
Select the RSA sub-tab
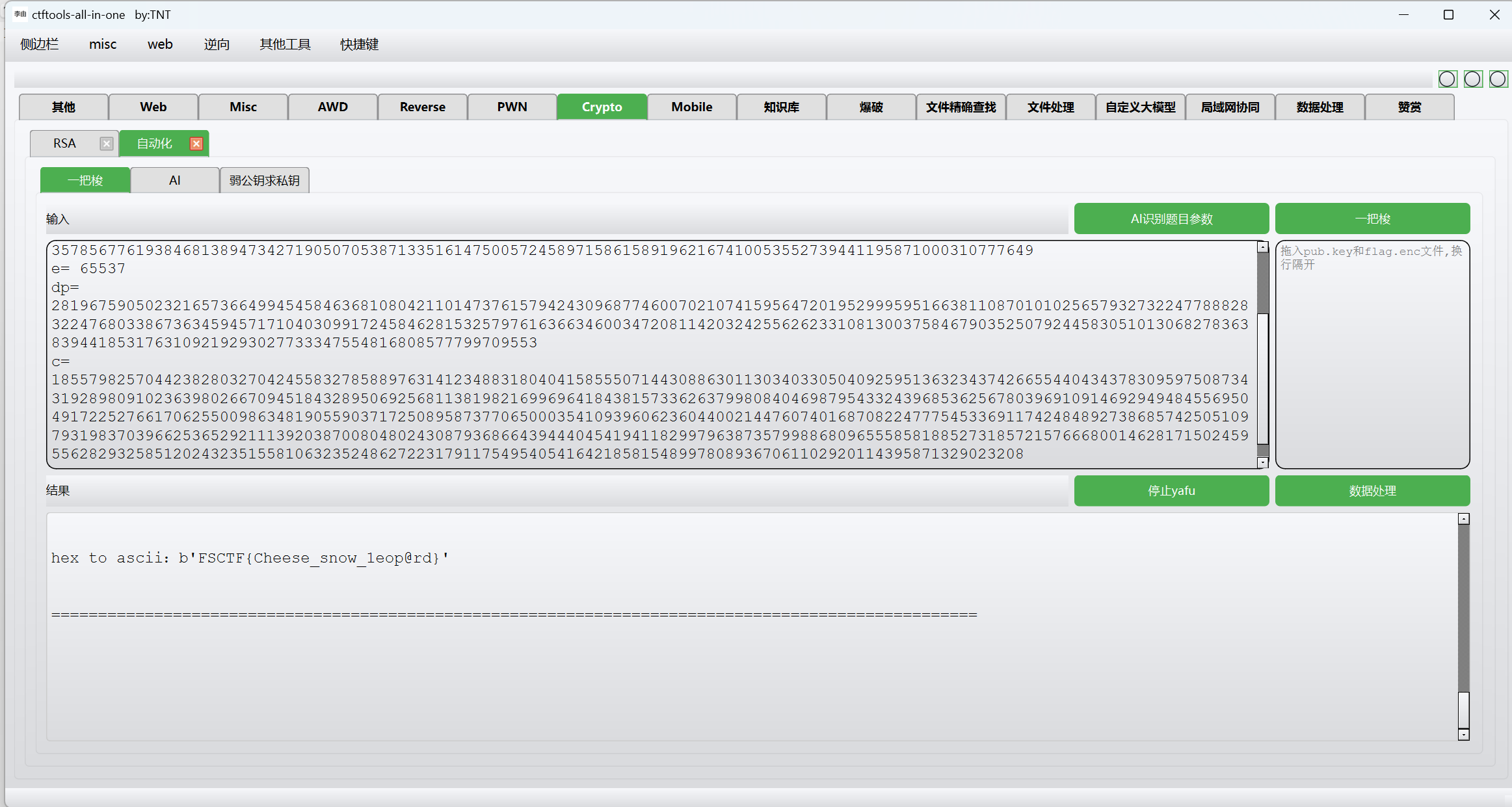tap(65, 144)
